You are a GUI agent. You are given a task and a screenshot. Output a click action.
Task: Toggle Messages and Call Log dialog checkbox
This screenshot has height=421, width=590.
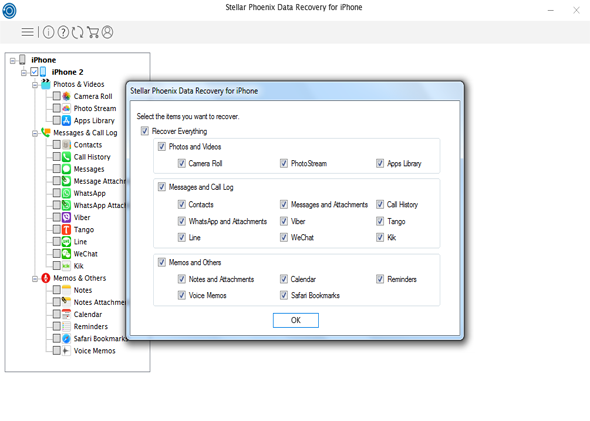point(162,187)
